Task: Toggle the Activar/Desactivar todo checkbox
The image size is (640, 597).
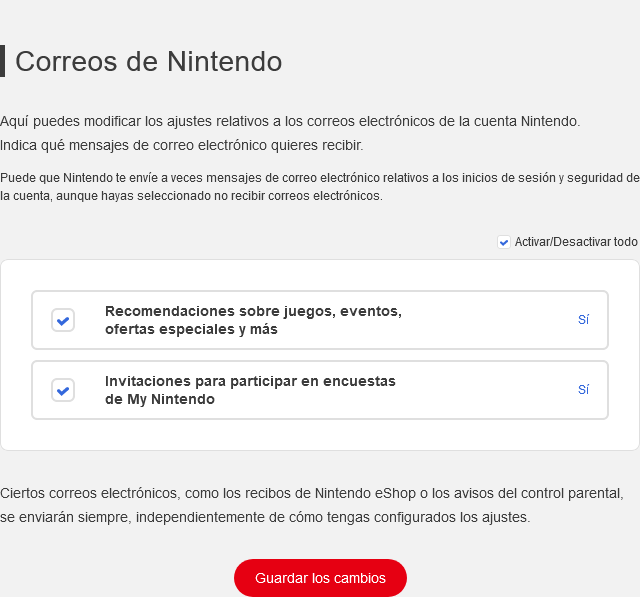Action: 504,242
